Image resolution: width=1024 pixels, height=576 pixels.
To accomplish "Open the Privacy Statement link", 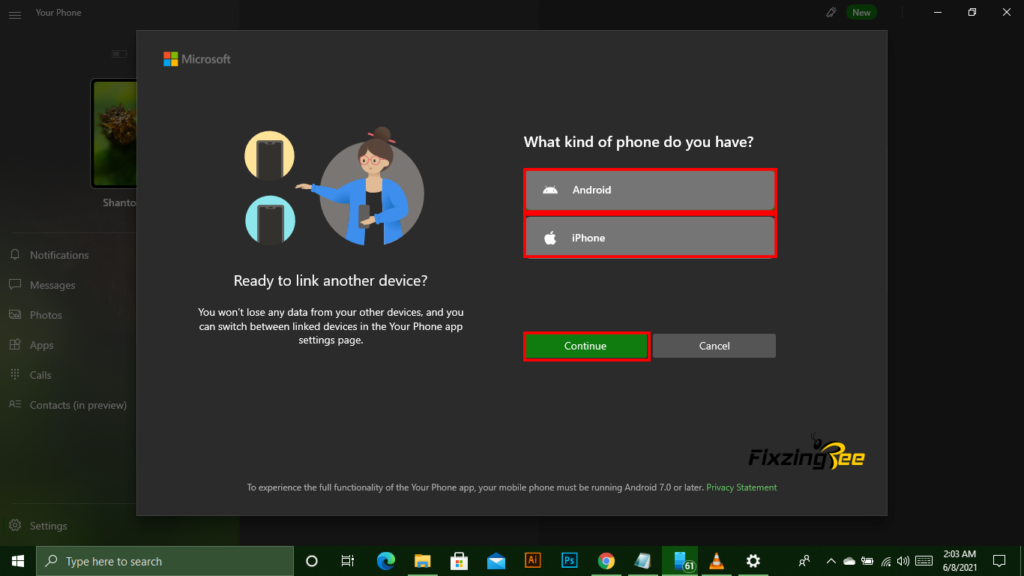I will pos(741,488).
